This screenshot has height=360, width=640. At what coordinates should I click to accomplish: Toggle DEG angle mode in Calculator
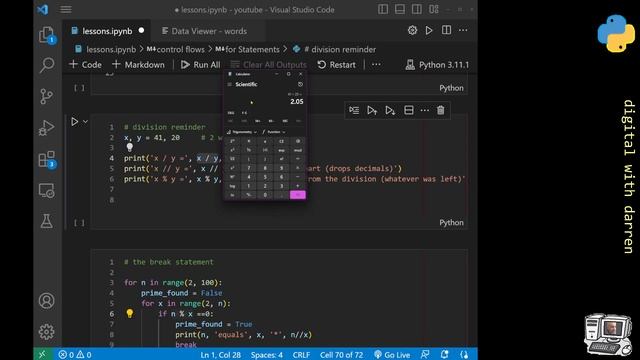[x=231, y=113]
